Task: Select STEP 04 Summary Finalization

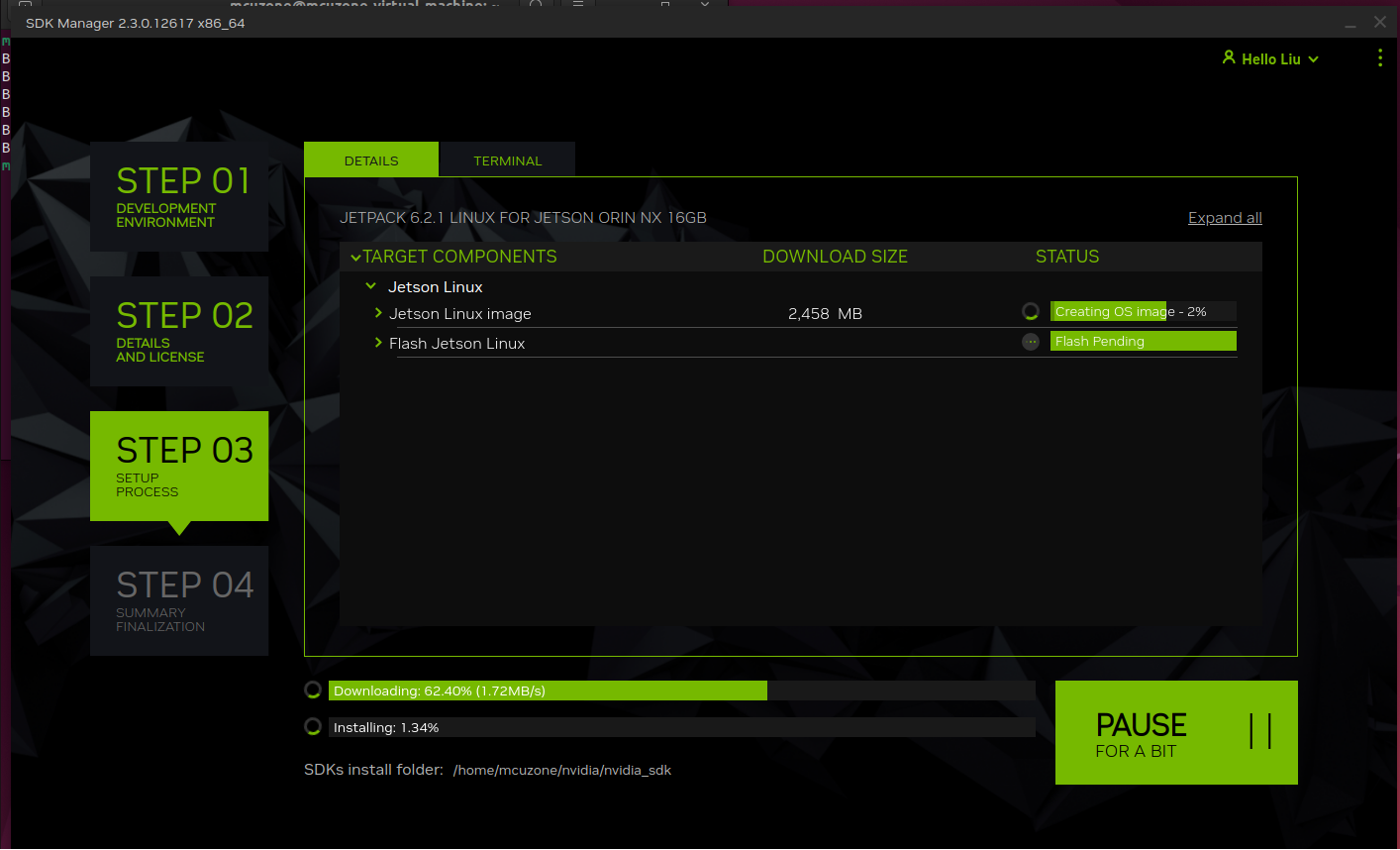Action: pos(179,600)
